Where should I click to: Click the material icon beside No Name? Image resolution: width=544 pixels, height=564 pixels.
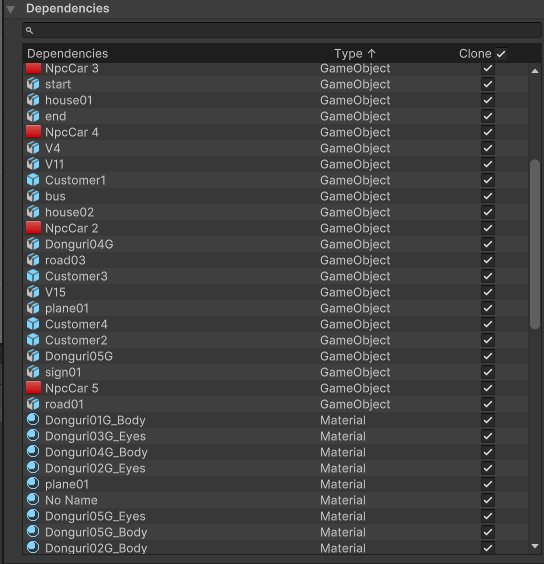coord(33,500)
